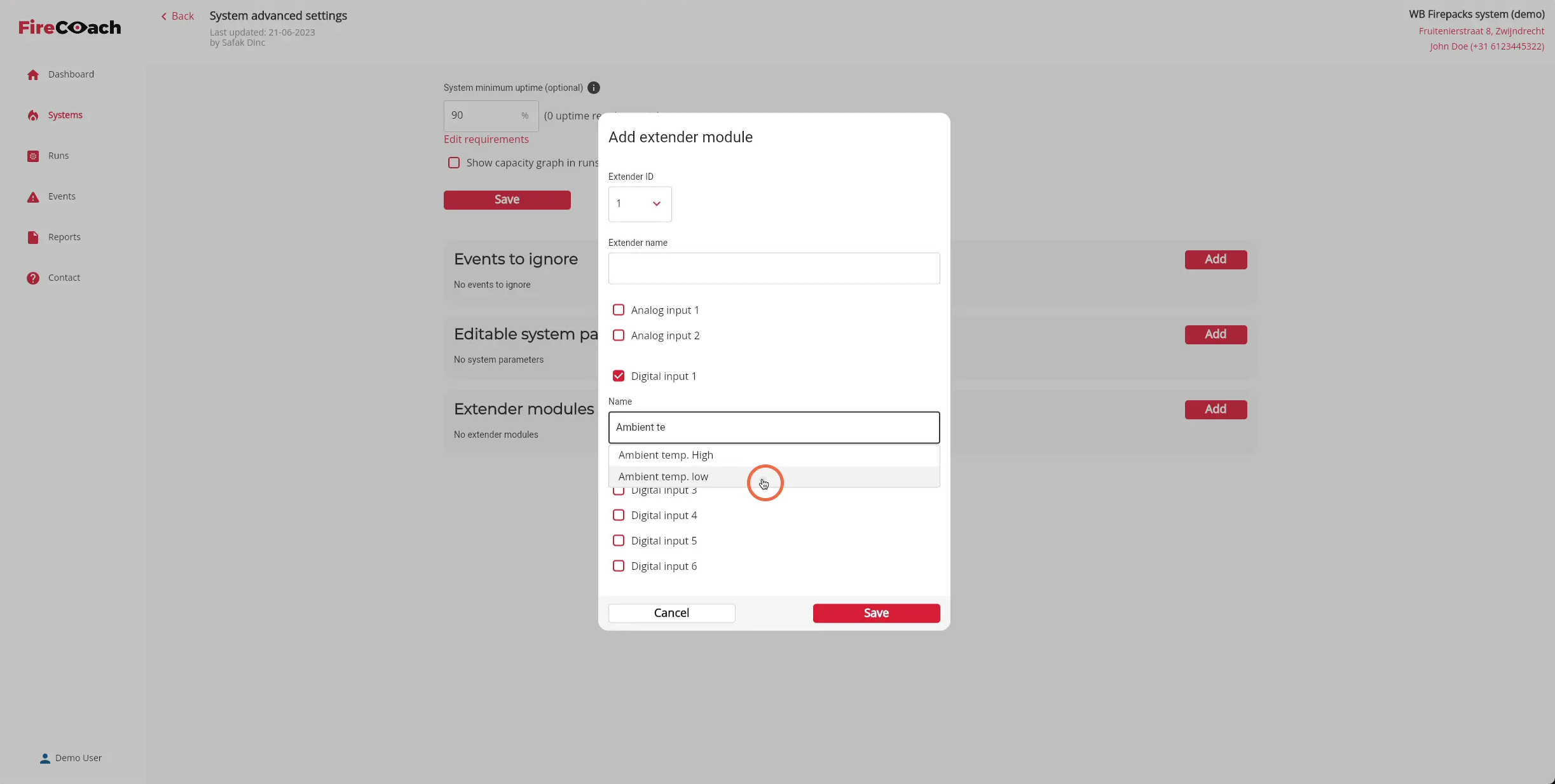This screenshot has height=784, width=1555.
Task: Focus the Extender name input field
Action: click(774, 269)
